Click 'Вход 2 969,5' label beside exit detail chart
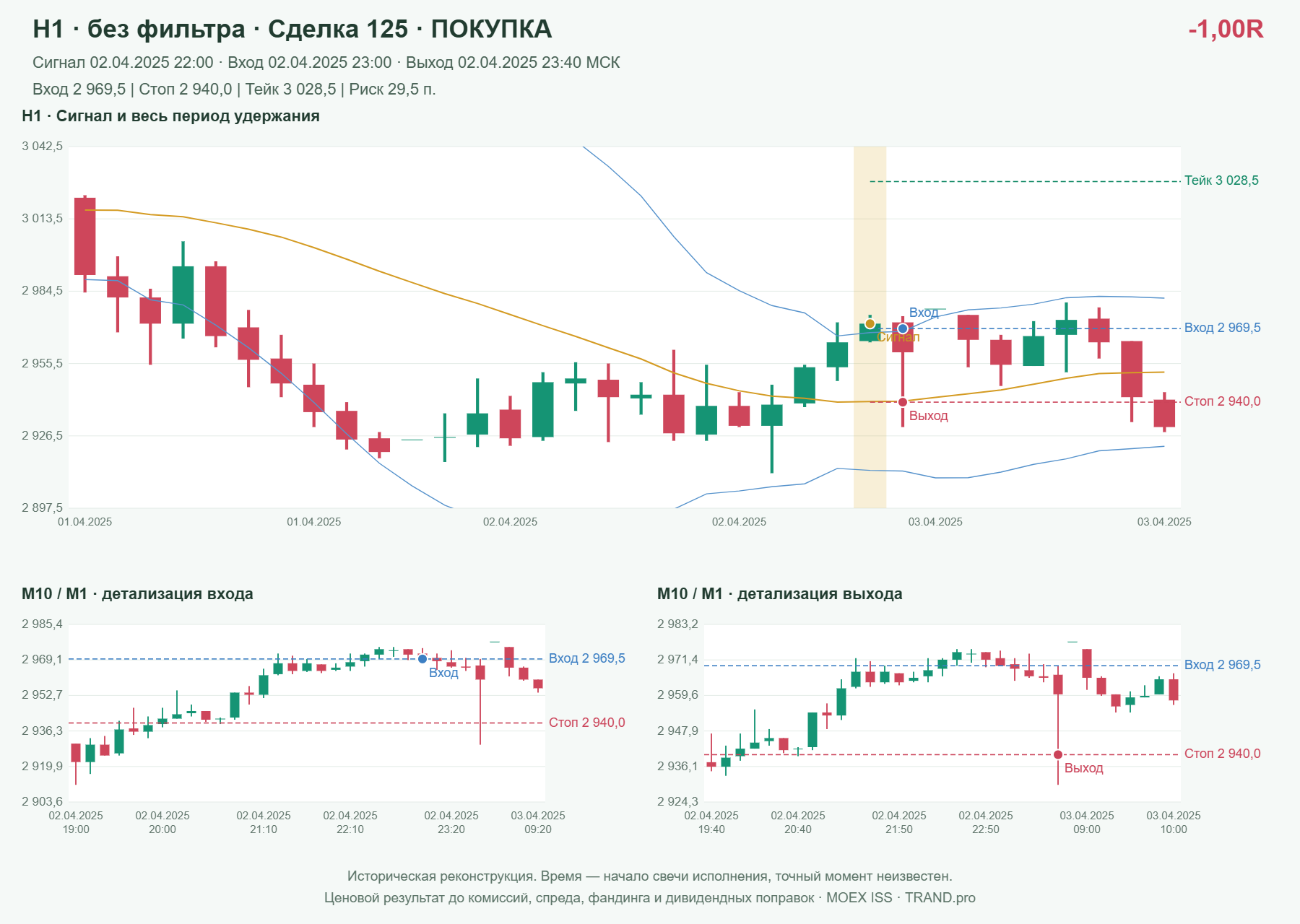The width and height of the screenshot is (1300, 924). click(1223, 665)
